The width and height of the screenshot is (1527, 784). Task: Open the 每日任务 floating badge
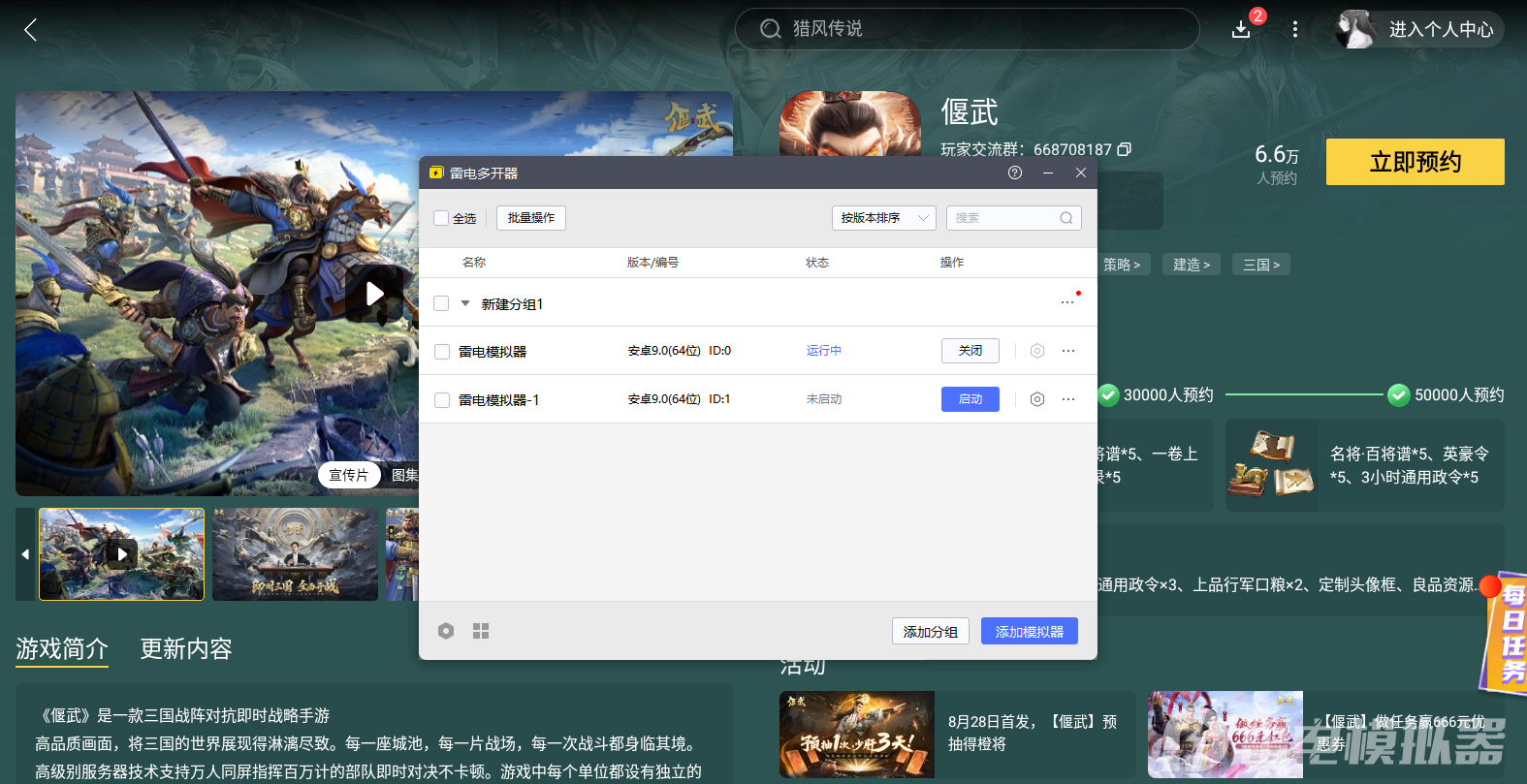tap(1505, 634)
